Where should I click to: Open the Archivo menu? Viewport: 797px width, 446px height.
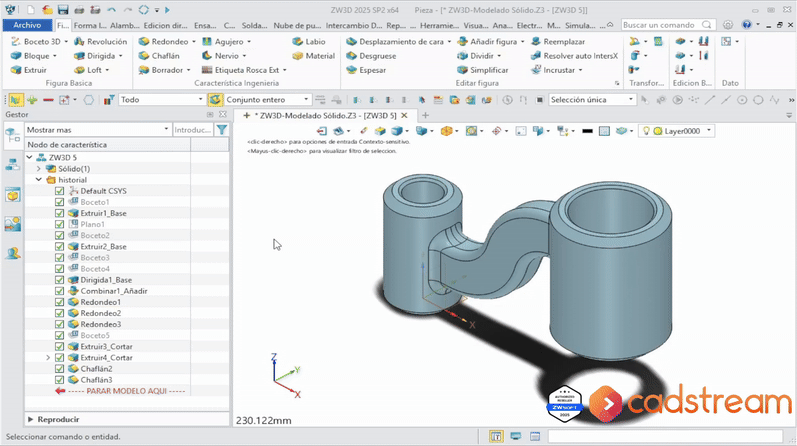(27, 25)
